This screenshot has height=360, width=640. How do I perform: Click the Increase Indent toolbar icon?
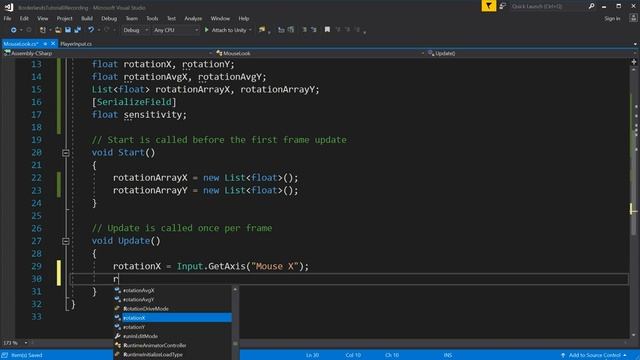291,30
